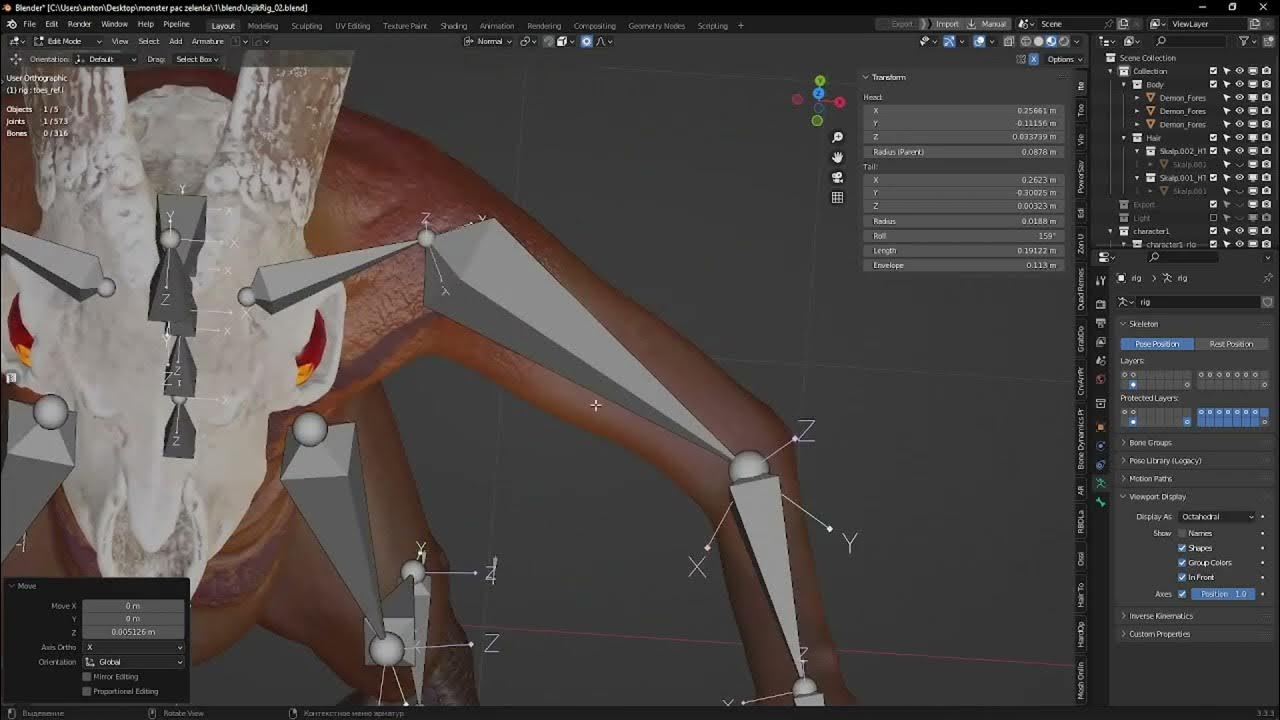Viewport: 1280px width, 720px height.
Task: Click proportional editing icon in header
Action: (x=586, y=41)
